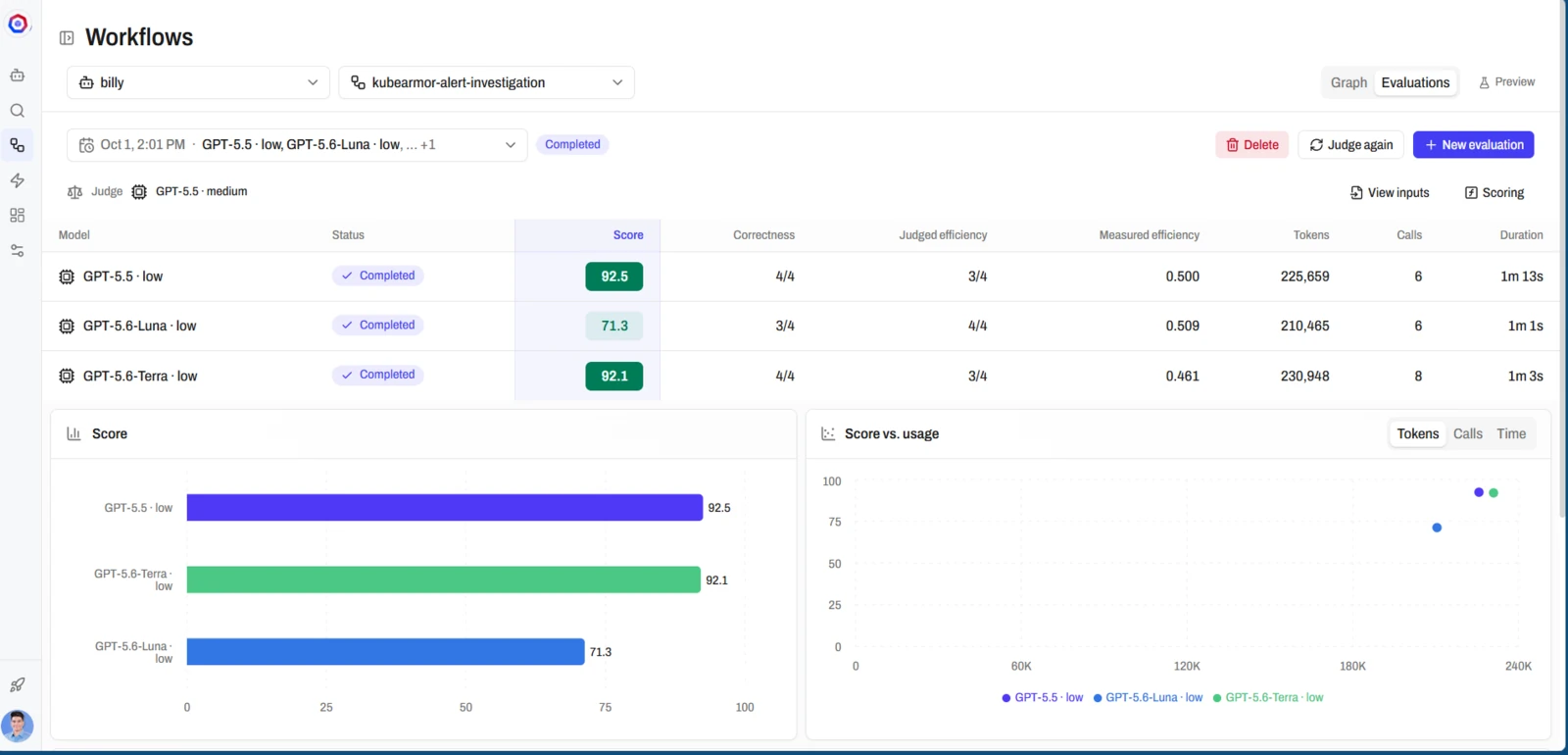The image size is (1568, 755).
Task: Click the Completed status of GPT-5.6-Terra · low
Action: [377, 375]
